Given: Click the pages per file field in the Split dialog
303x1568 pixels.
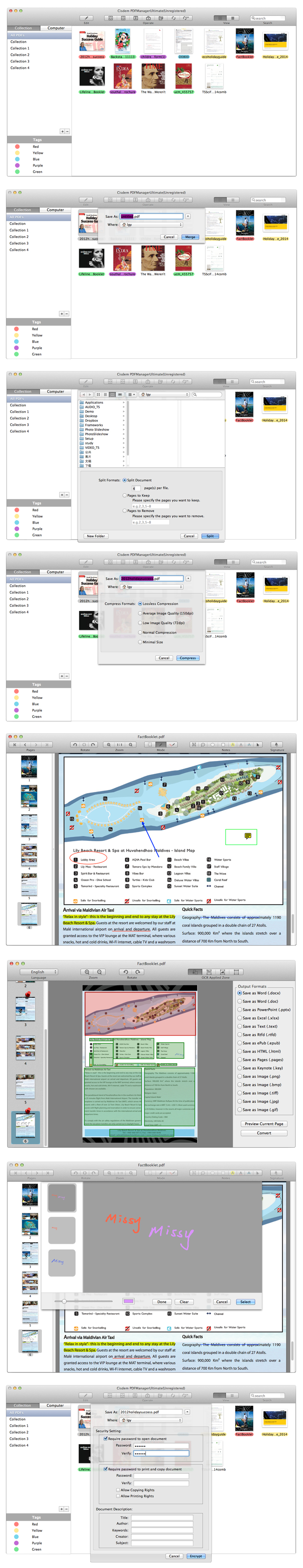Looking at the screenshot, I should point(137,488).
